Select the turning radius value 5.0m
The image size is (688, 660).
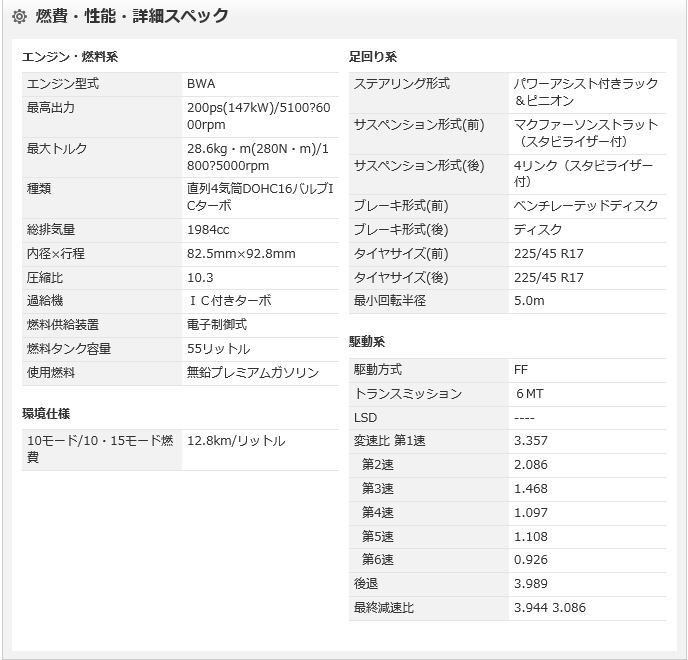529,301
